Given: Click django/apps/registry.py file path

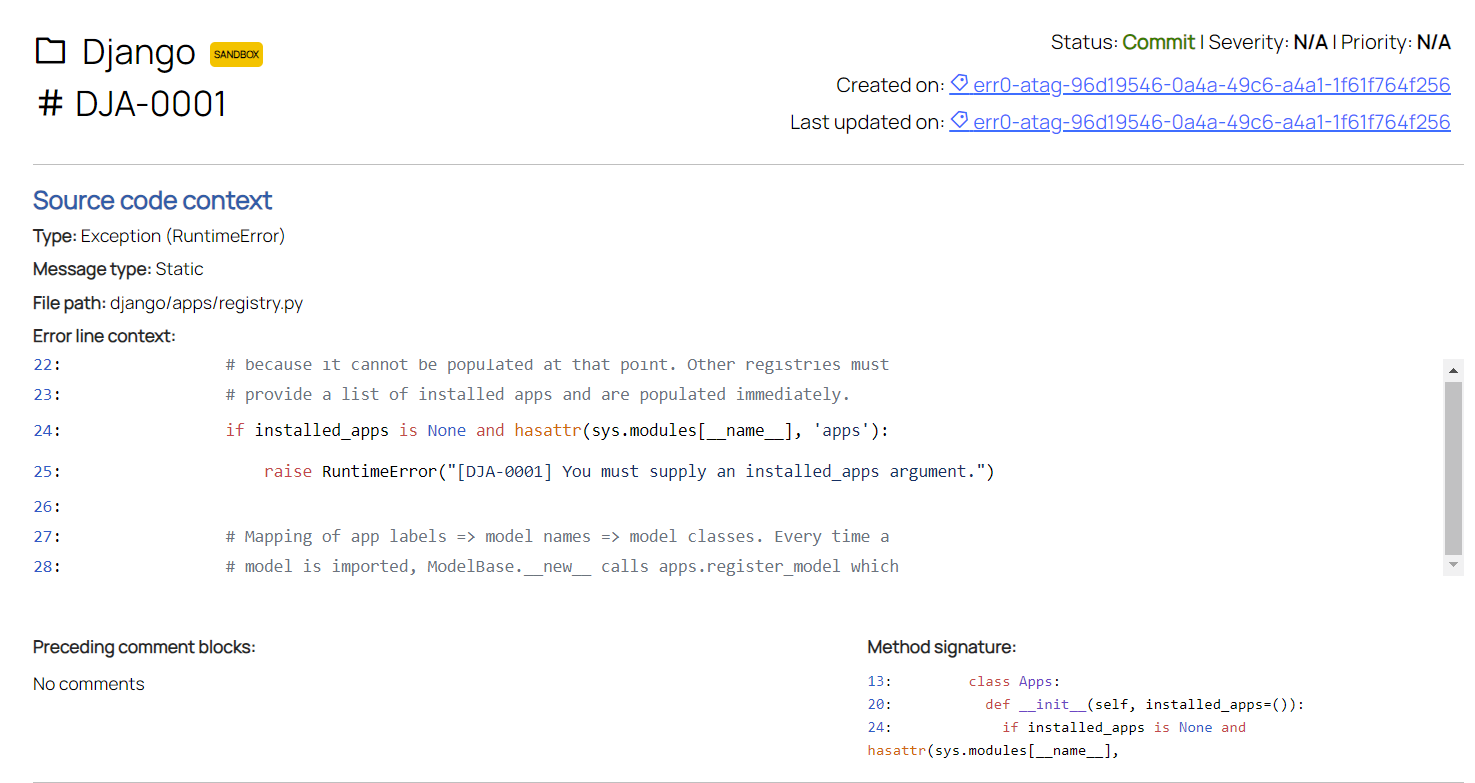Looking at the screenshot, I should tap(206, 303).
